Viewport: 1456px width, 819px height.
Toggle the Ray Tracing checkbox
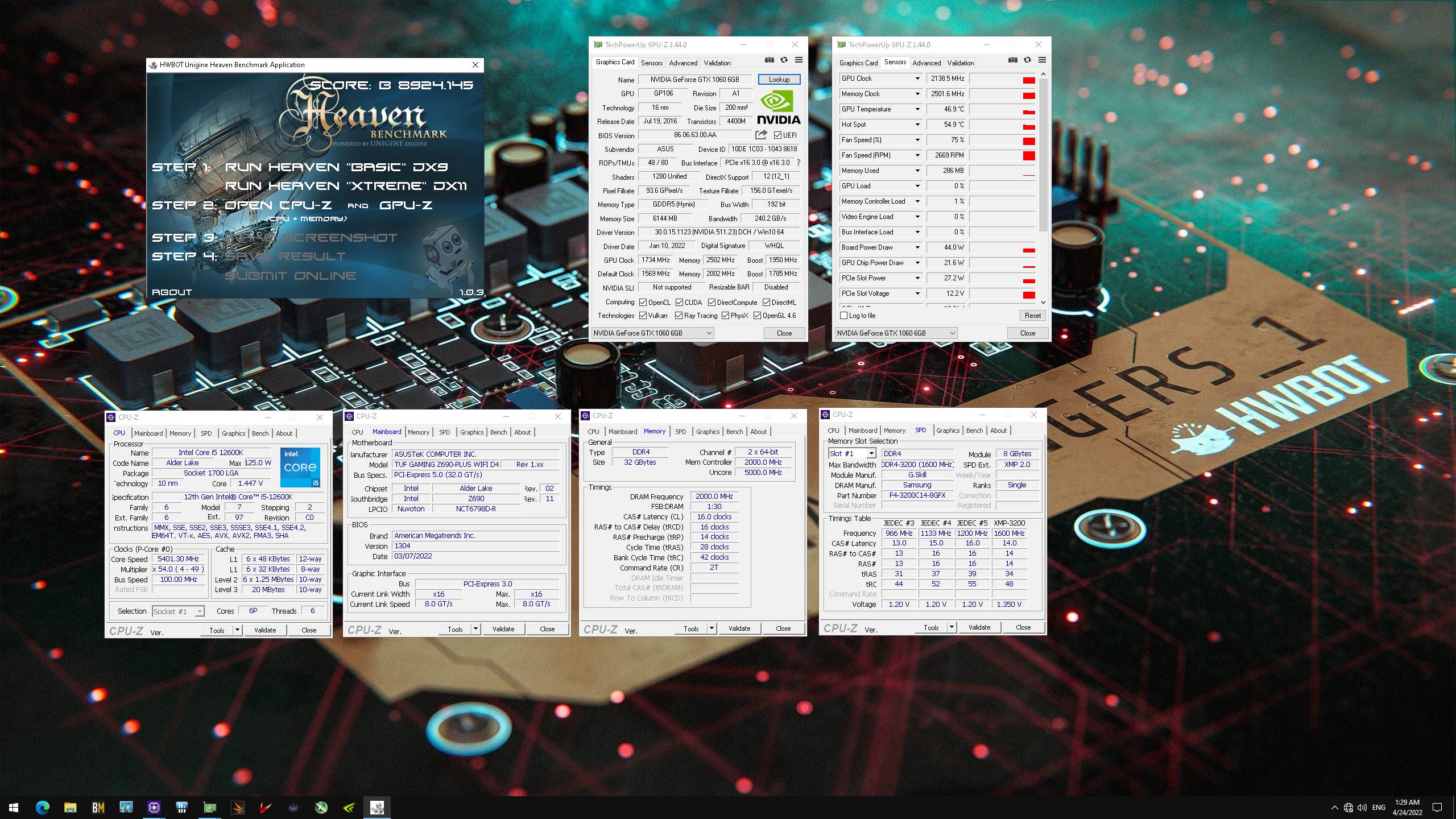click(679, 315)
